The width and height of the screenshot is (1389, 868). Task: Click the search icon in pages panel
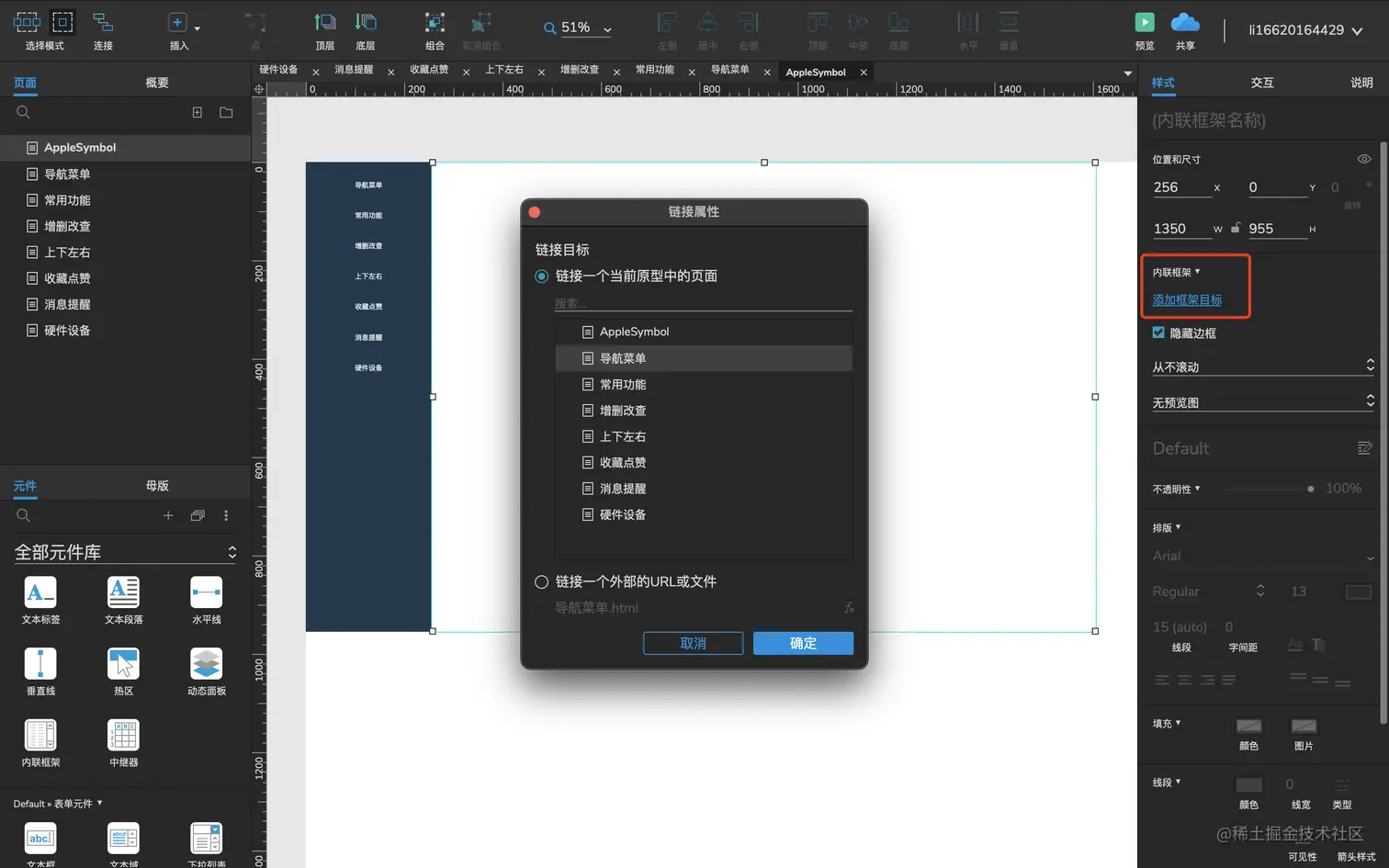pos(24,112)
